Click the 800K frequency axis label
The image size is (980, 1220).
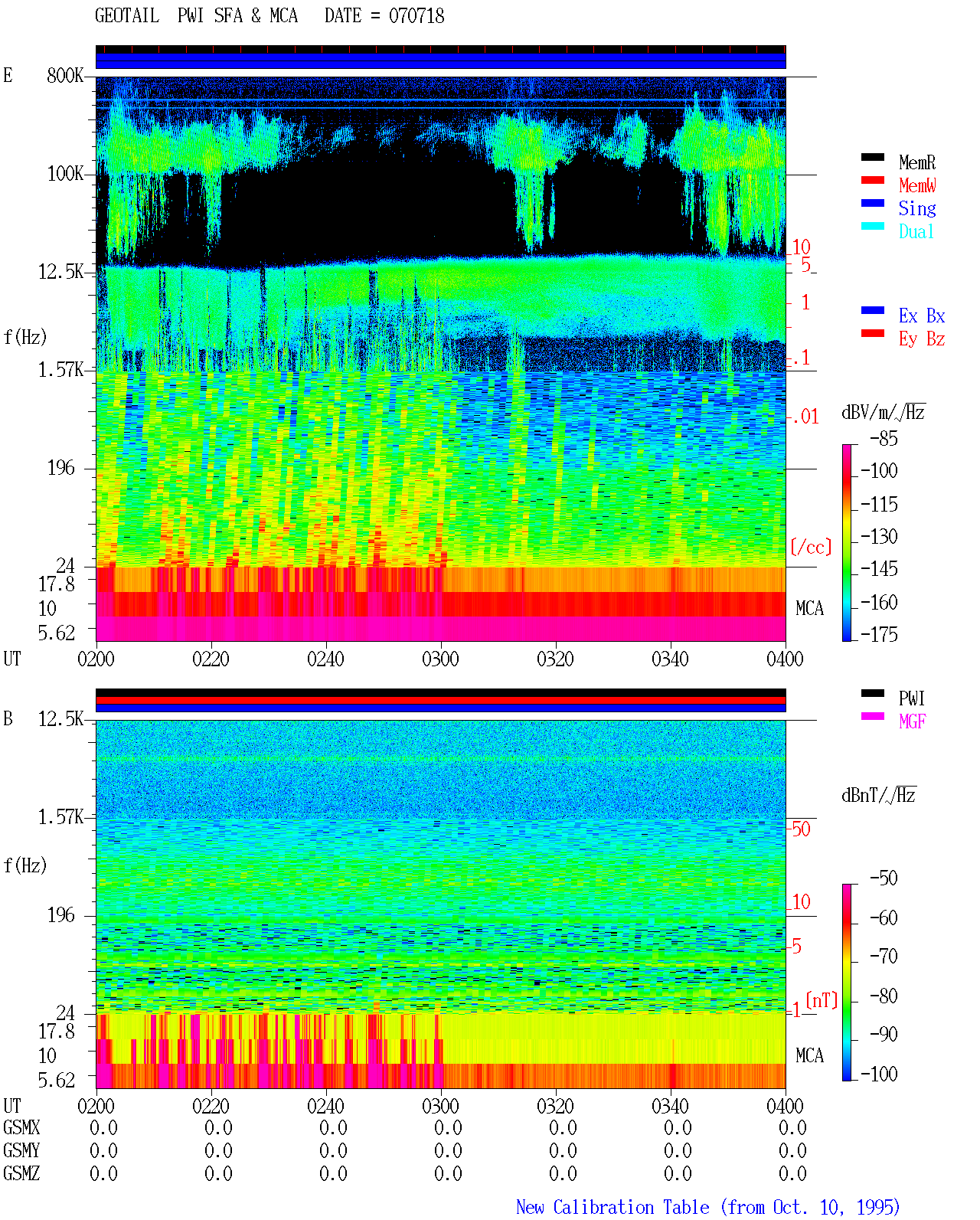click(65, 76)
